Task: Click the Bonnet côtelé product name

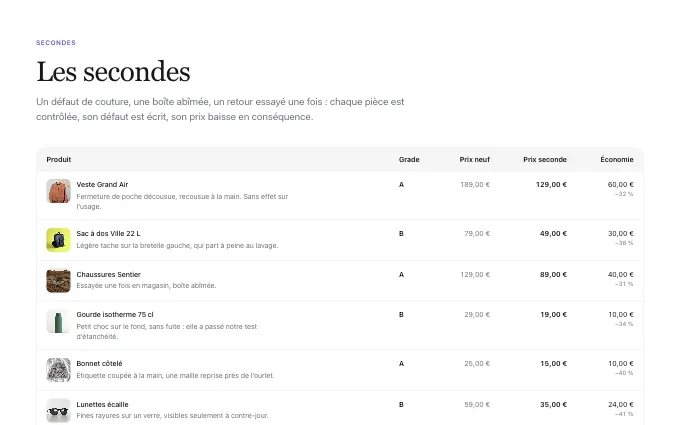Action: click(99, 363)
